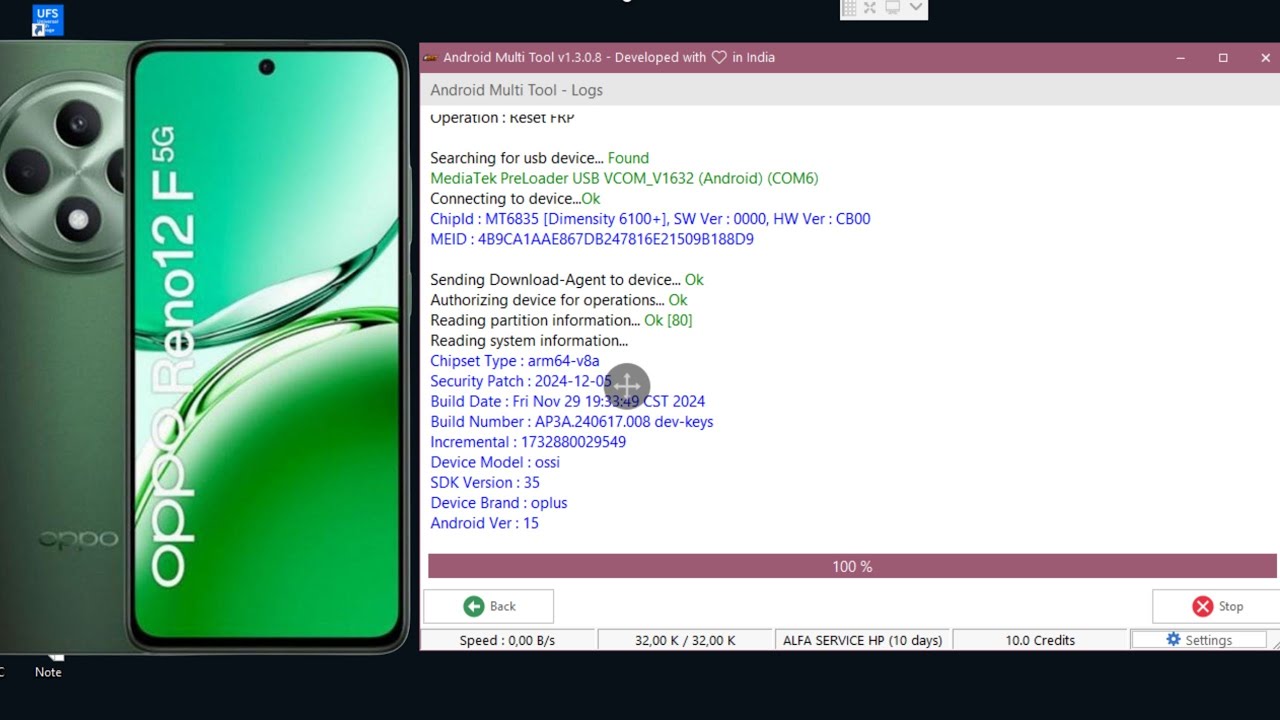Click the Android Multi Tool title bar app icon
This screenshot has height=720, width=1280.
430,58
